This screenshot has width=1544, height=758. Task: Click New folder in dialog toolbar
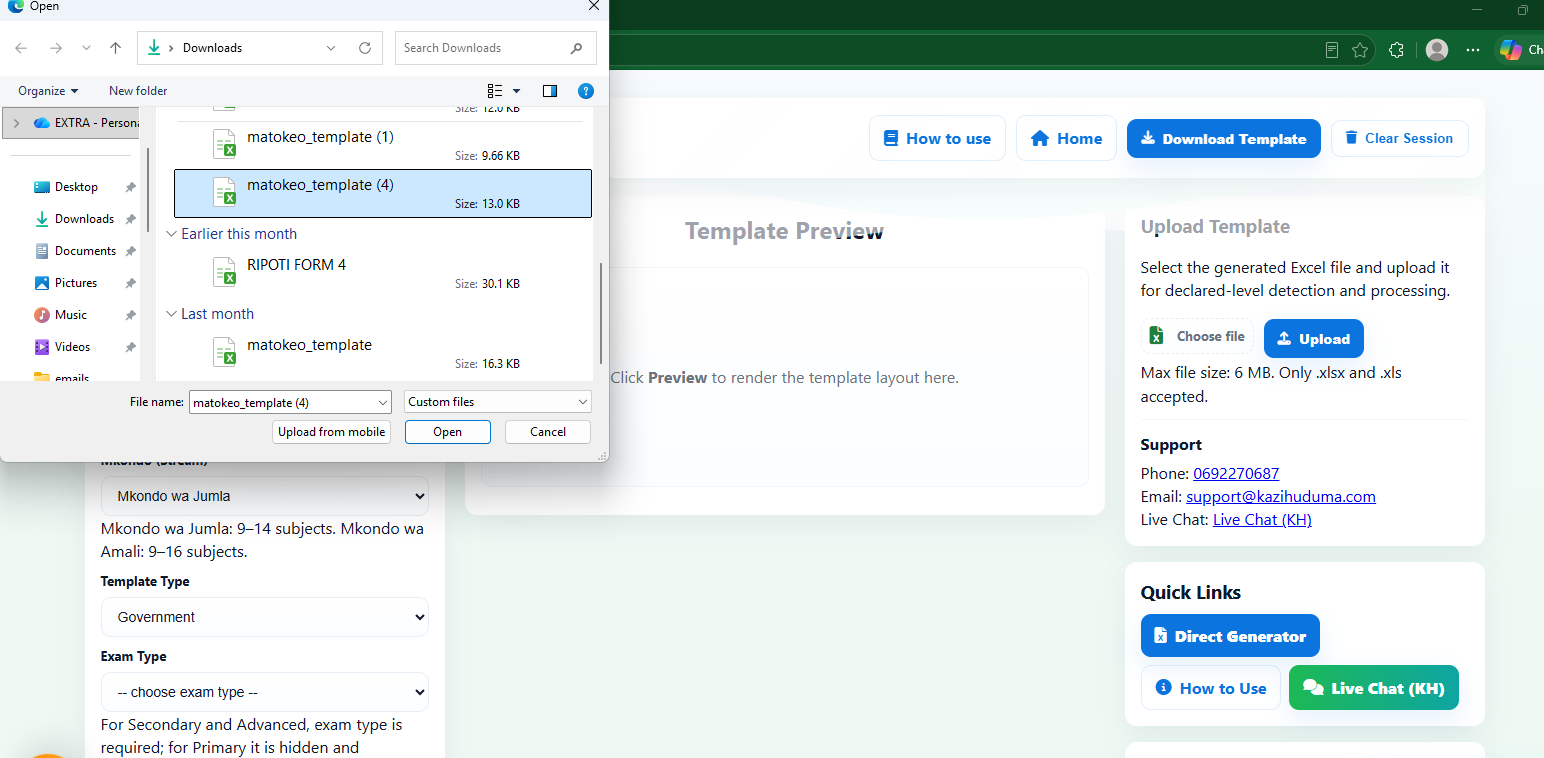(138, 91)
